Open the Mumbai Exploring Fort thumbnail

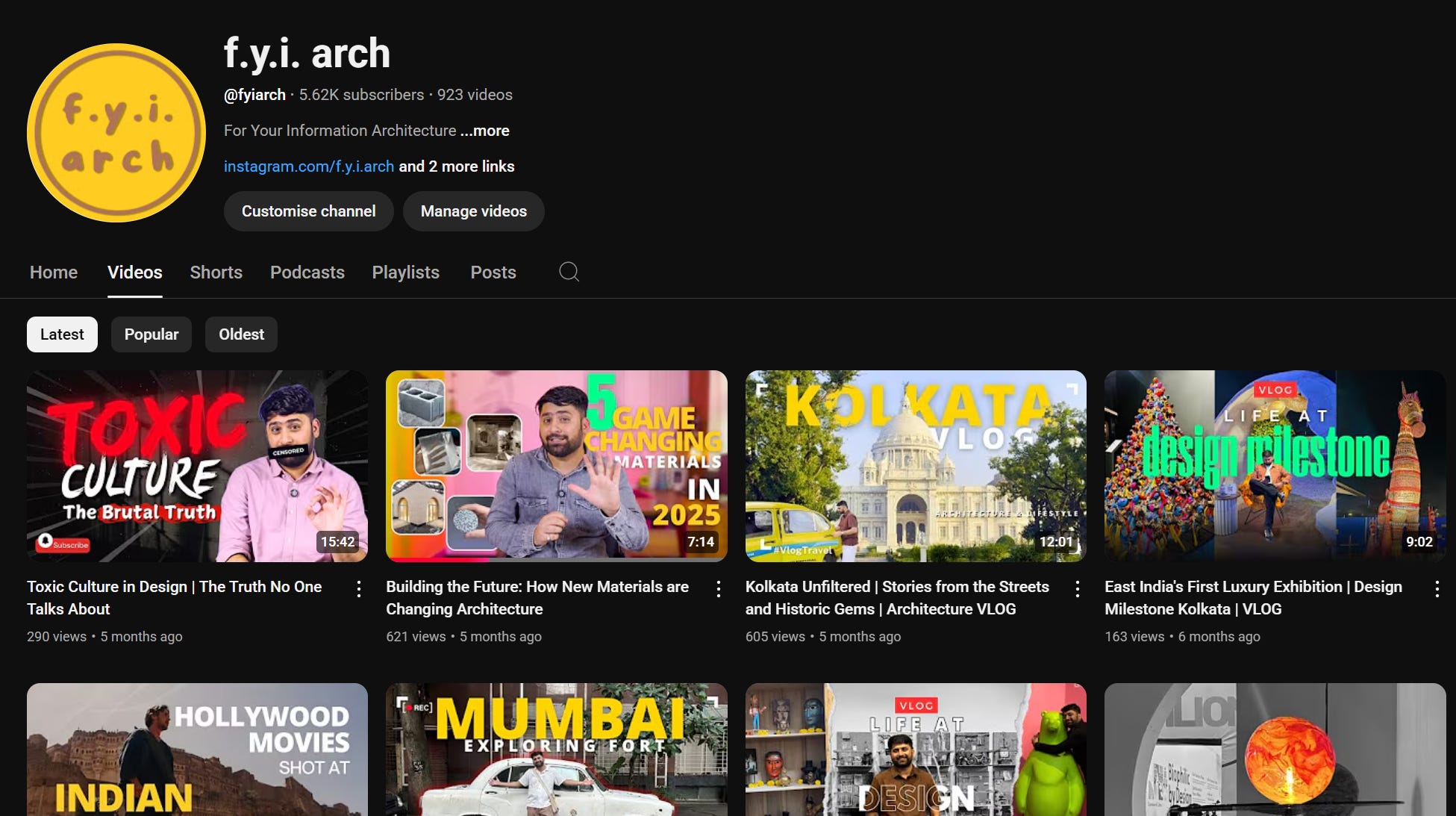click(556, 749)
